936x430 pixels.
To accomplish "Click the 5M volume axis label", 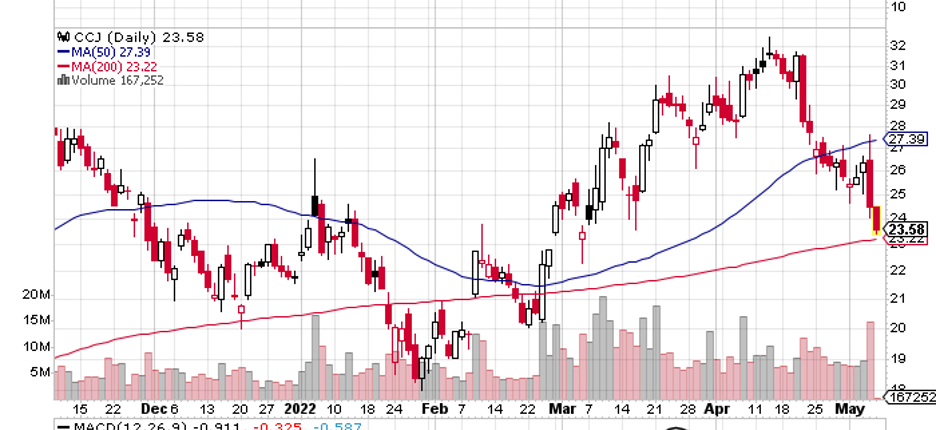I will click(40, 372).
